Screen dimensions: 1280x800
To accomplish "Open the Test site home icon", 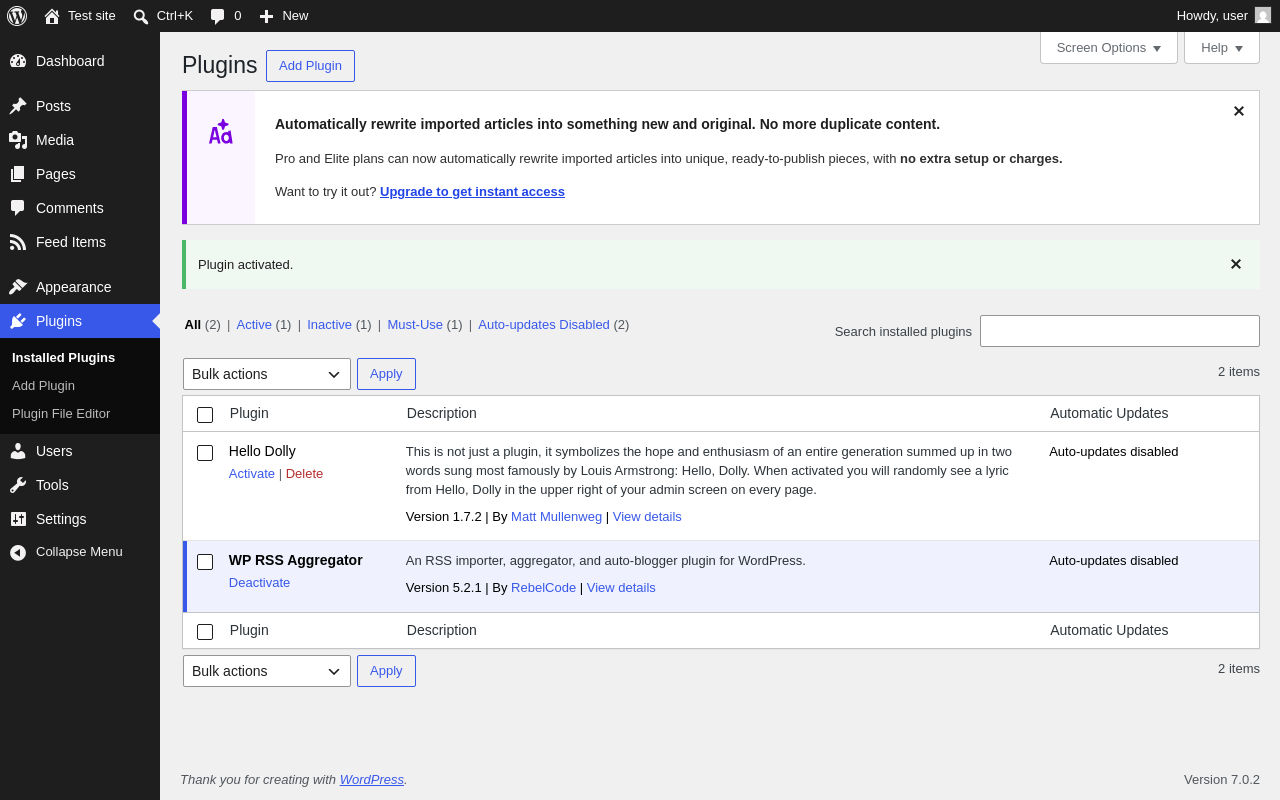I will click(52, 16).
